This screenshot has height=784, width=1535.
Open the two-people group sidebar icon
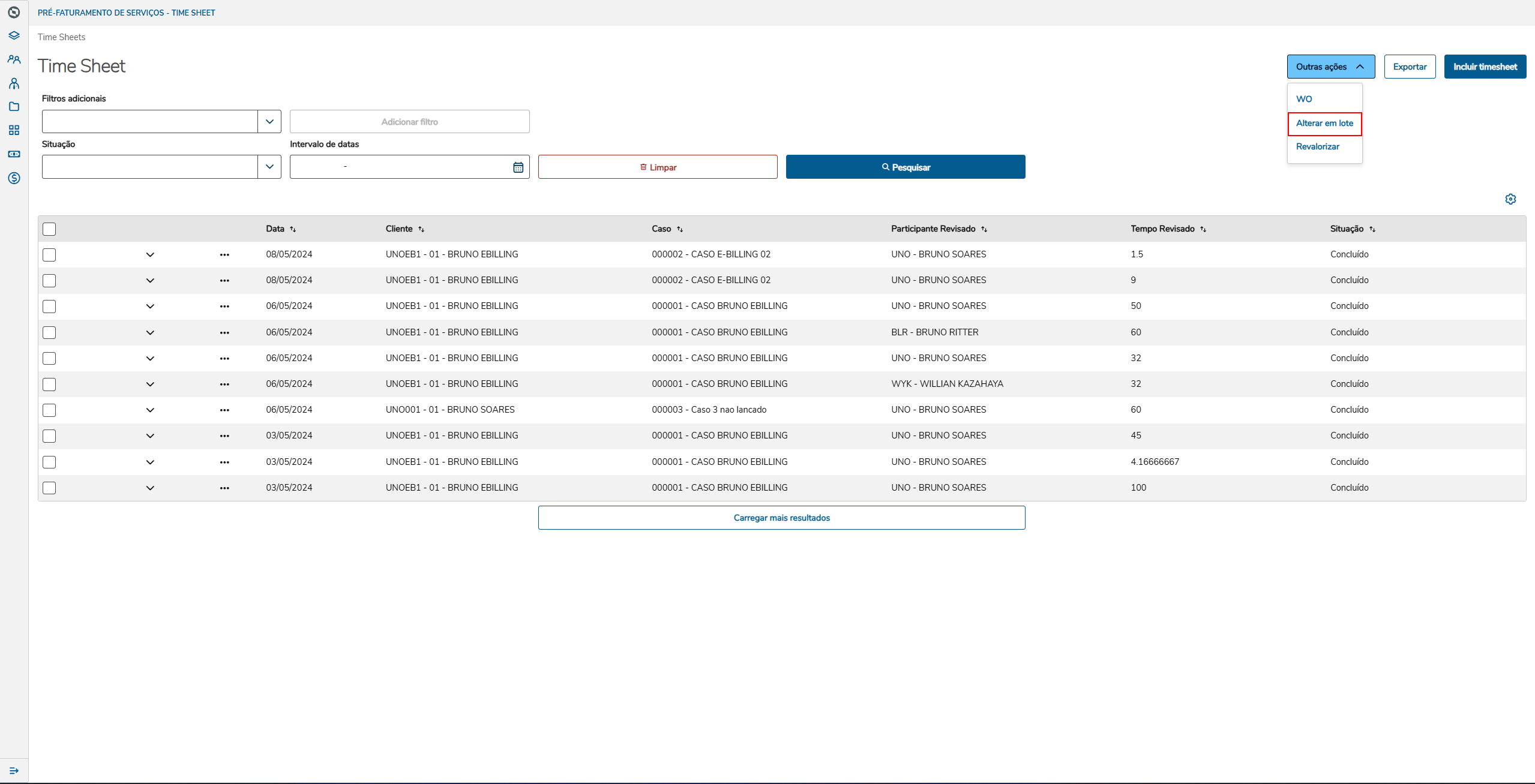pos(14,59)
